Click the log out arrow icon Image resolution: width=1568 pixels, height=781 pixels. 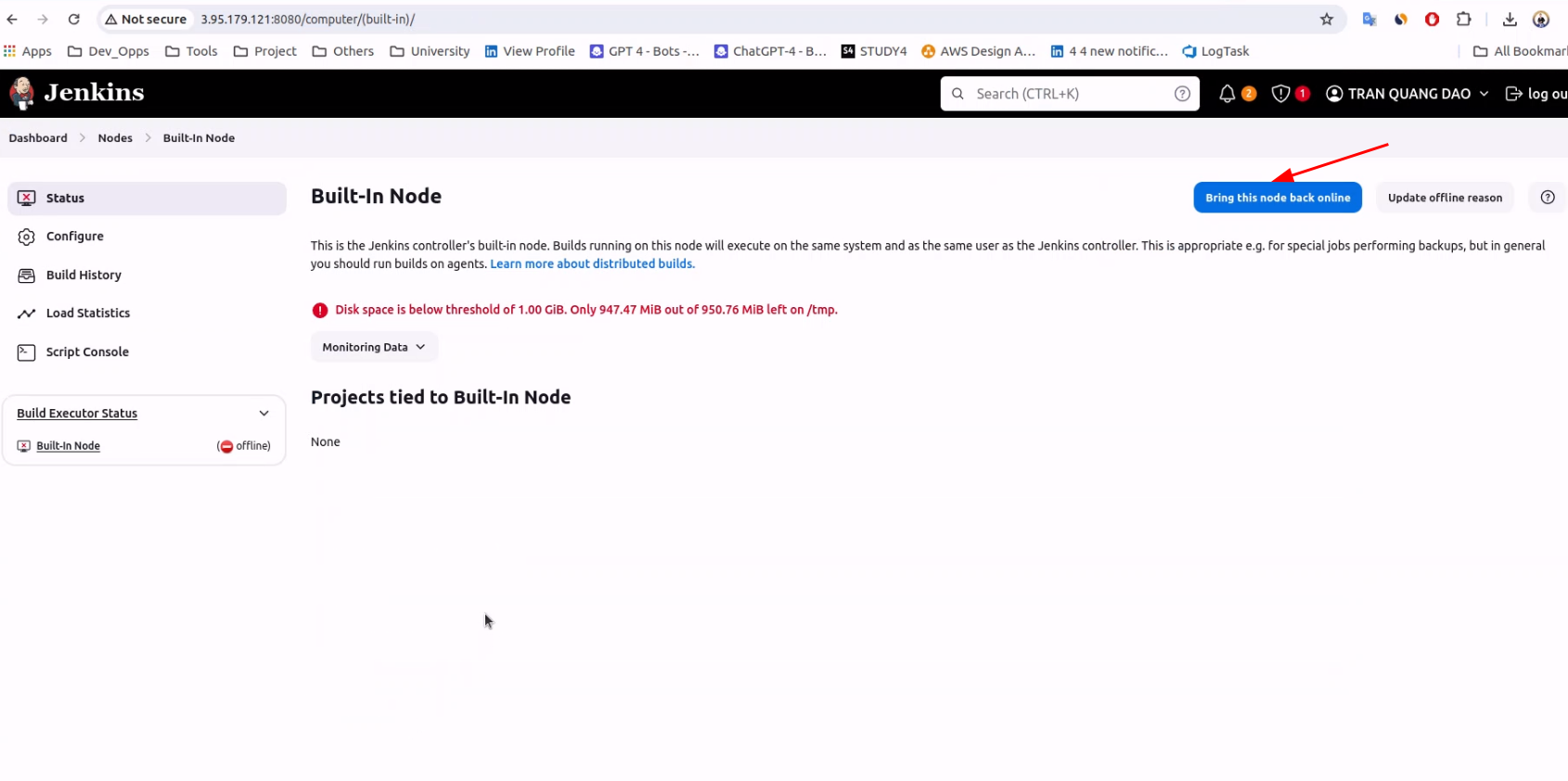coord(1513,94)
